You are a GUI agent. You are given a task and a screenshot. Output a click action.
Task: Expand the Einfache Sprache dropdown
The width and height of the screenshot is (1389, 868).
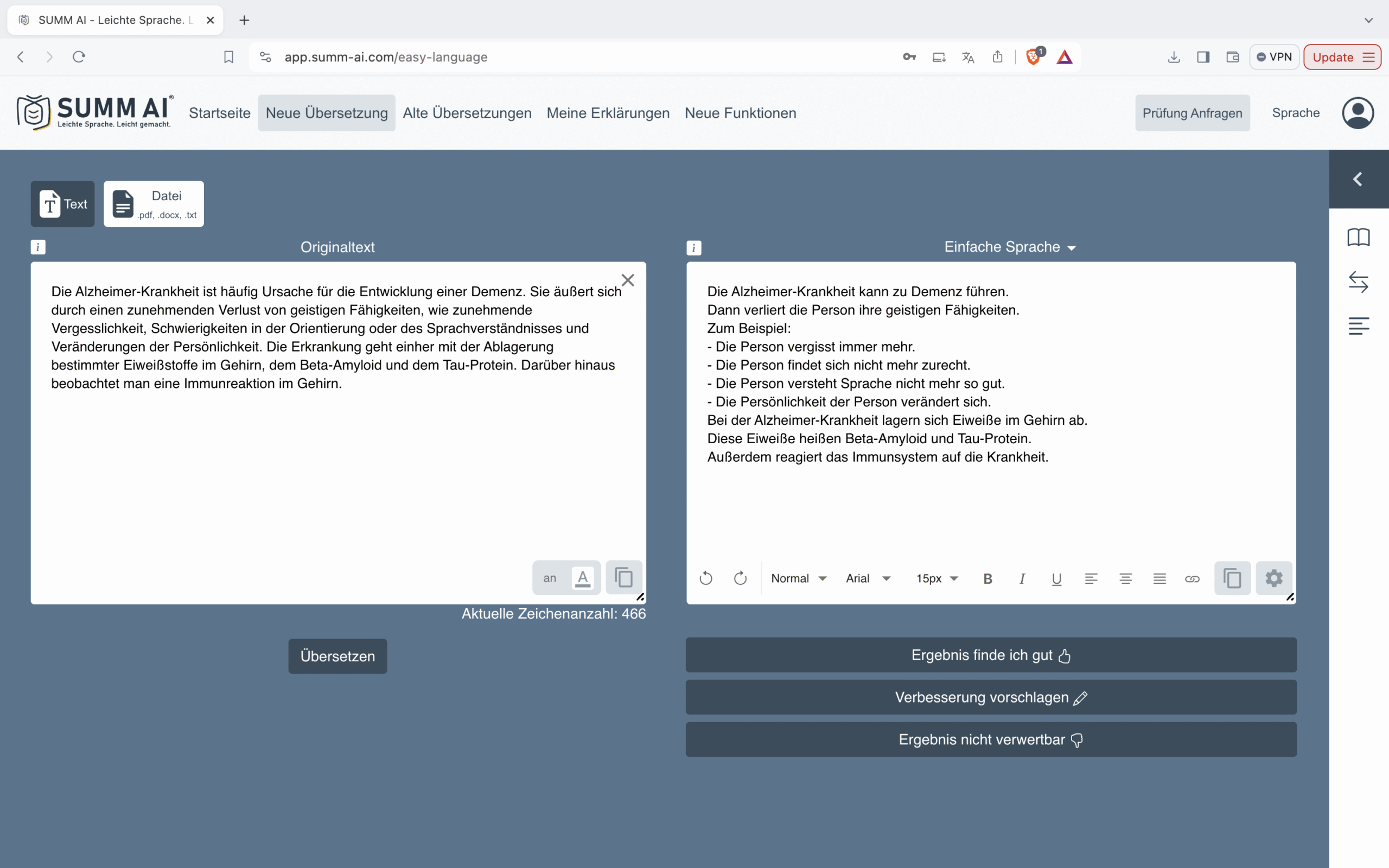click(x=1010, y=247)
